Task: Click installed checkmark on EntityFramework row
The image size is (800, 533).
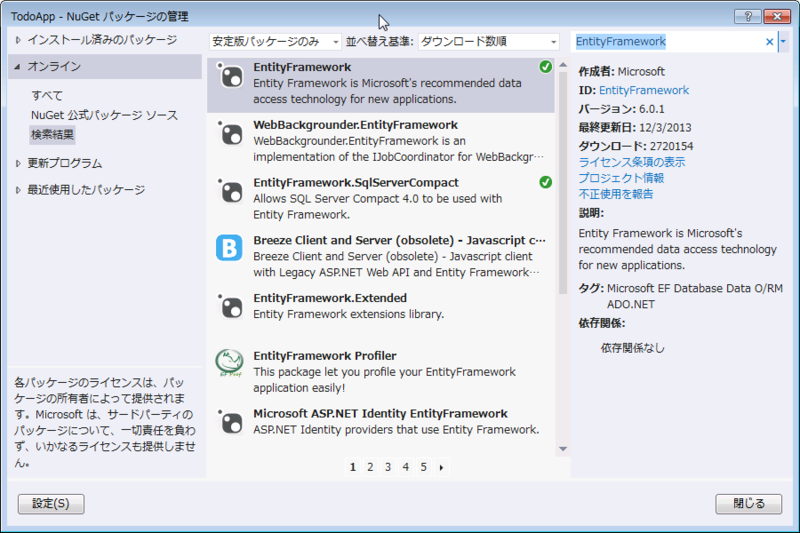Action: pos(545,67)
